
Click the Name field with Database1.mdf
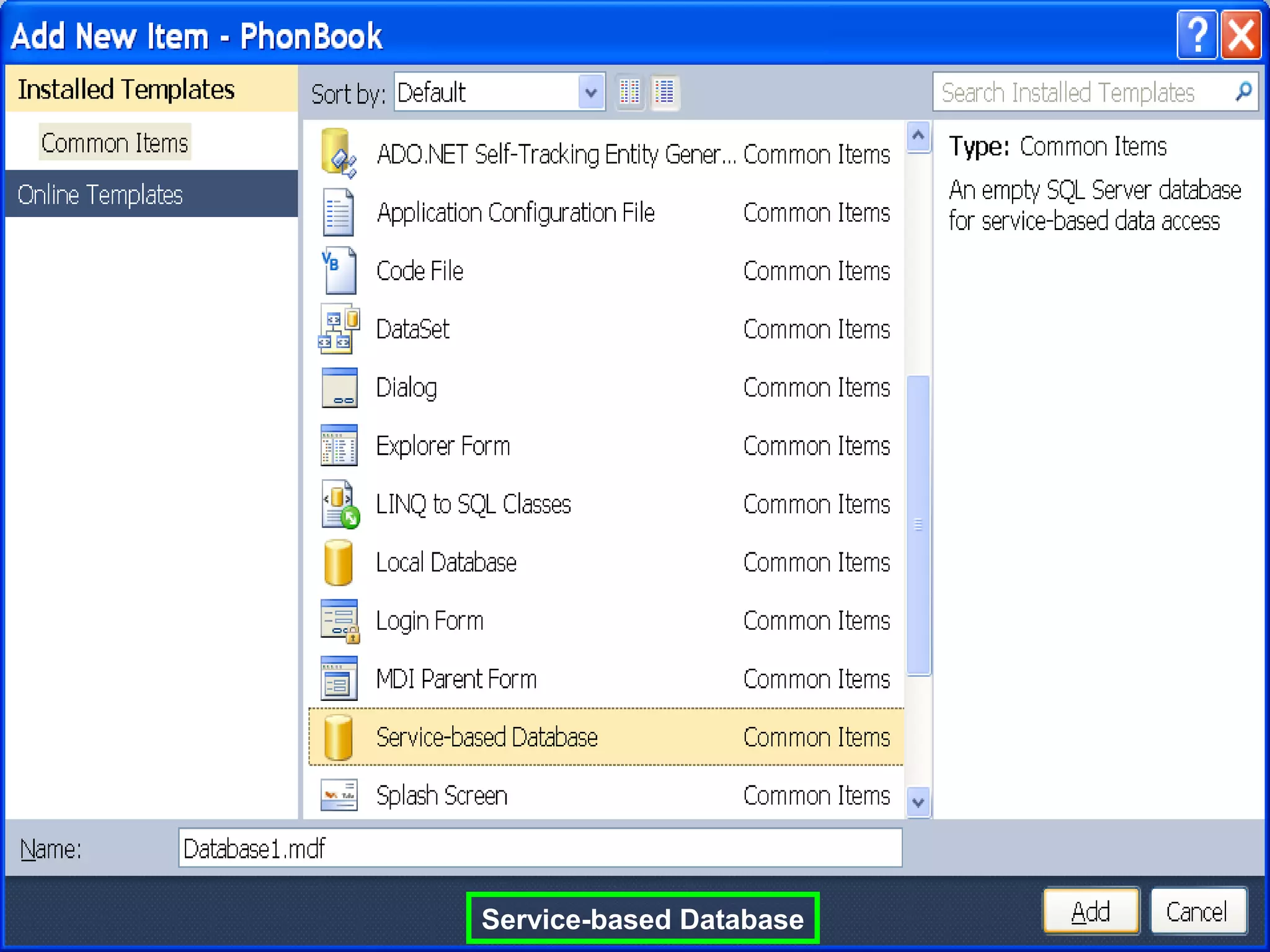540,848
